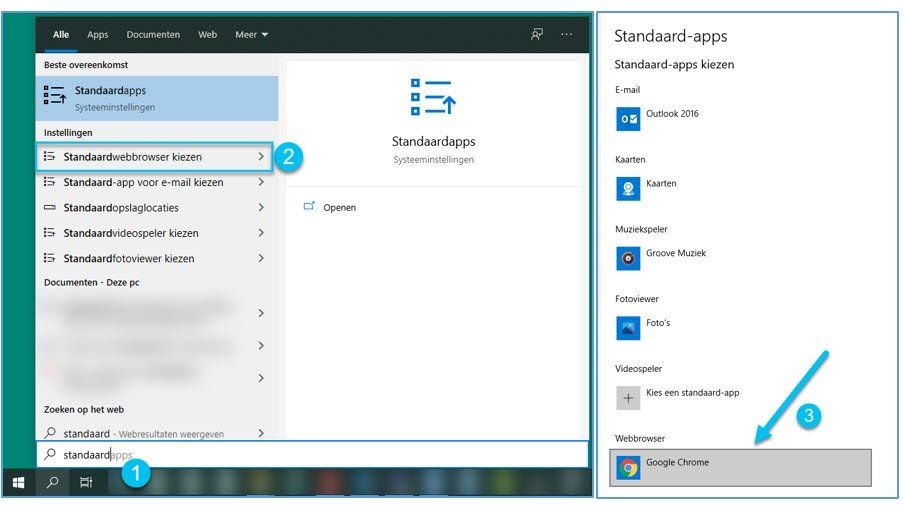Image resolution: width=904 pixels, height=505 pixels.
Task: Click the Groove Muziek icon
Action: click(x=628, y=258)
